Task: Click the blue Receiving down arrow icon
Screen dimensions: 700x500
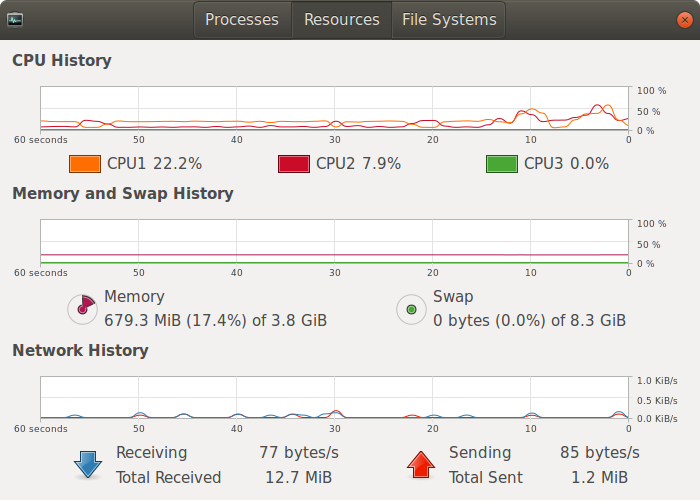Action: (x=88, y=465)
